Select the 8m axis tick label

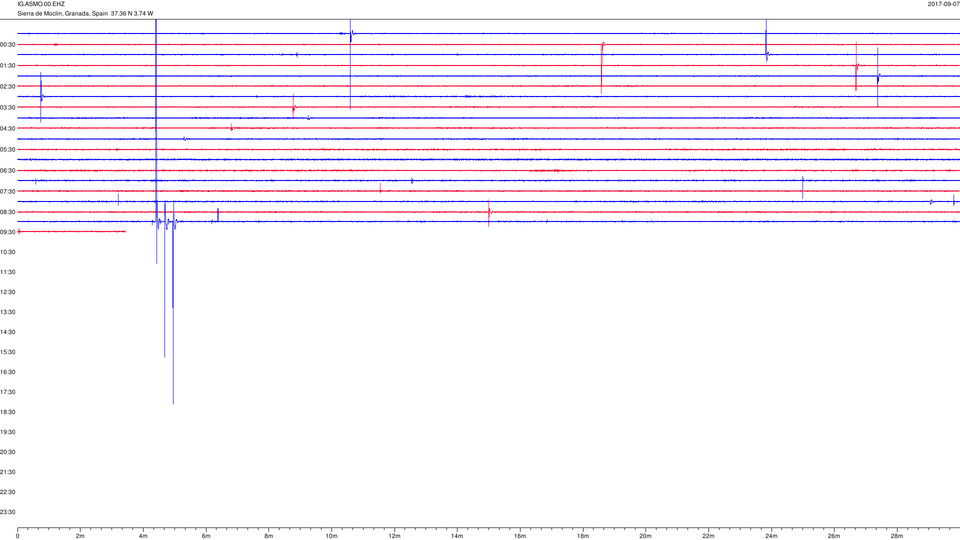pyautogui.click(x=269, y=536)
